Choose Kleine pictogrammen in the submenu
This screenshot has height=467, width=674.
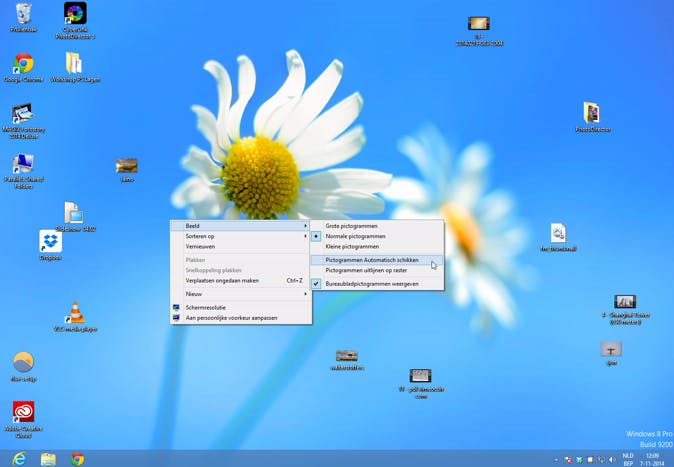pyautogui.click(x=377, y=246)
